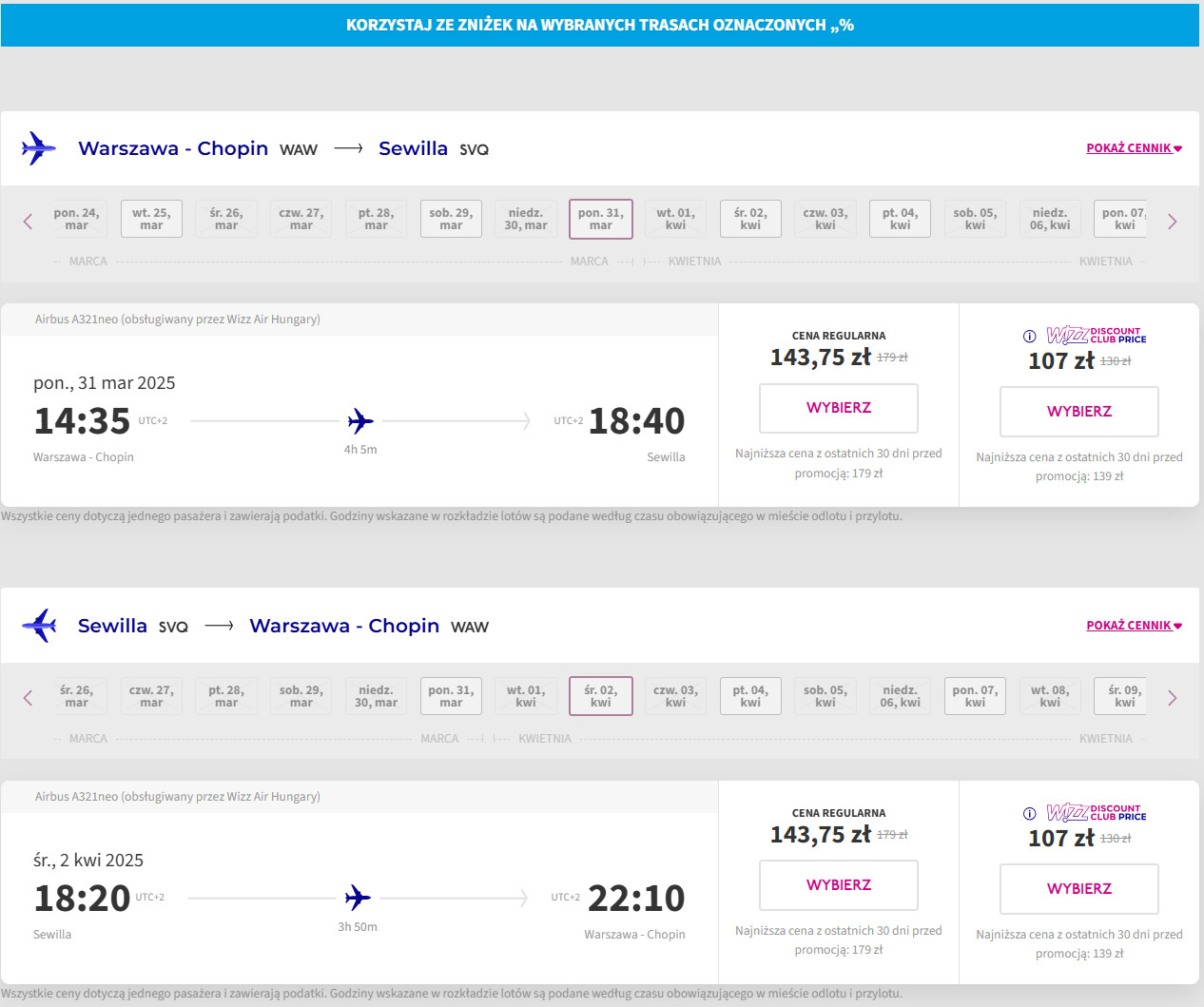The width and height of the screenshot is (1204, 1007).
Task: Show later dates for Warszawa to Sewilla
Action: (x=1172, y=222)
